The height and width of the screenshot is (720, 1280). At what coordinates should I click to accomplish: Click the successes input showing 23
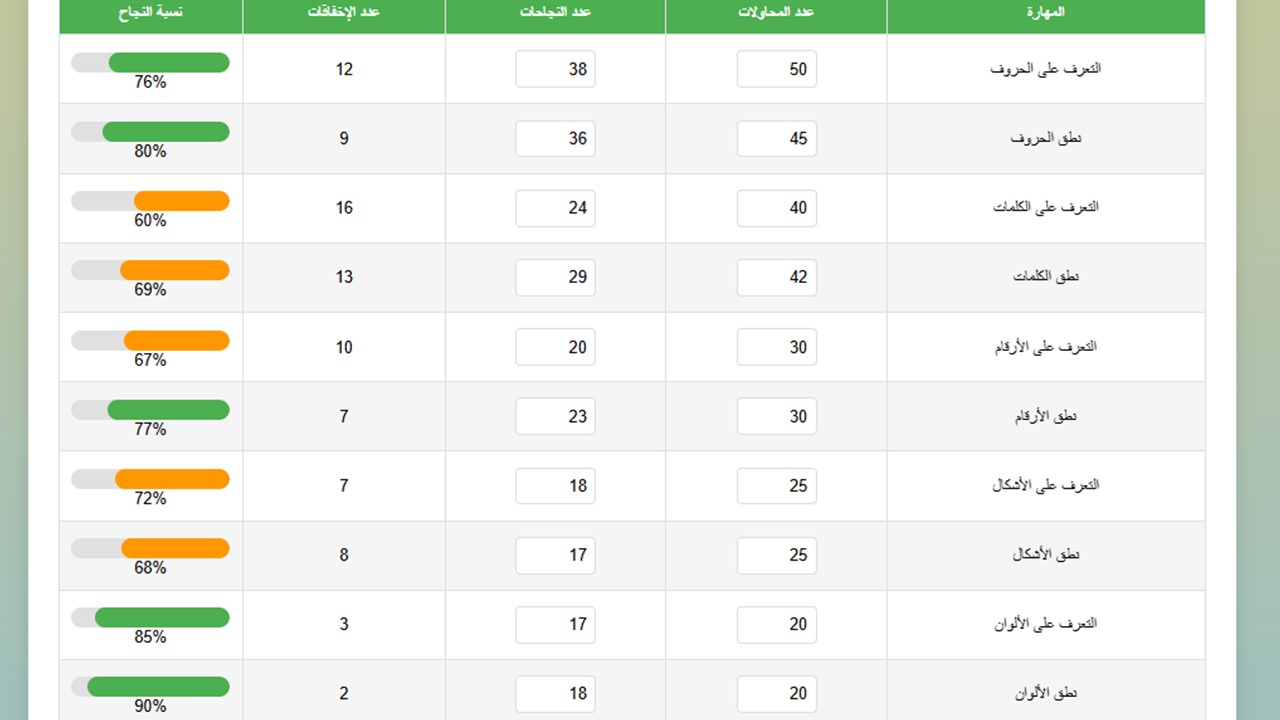(x=555, y=416)
